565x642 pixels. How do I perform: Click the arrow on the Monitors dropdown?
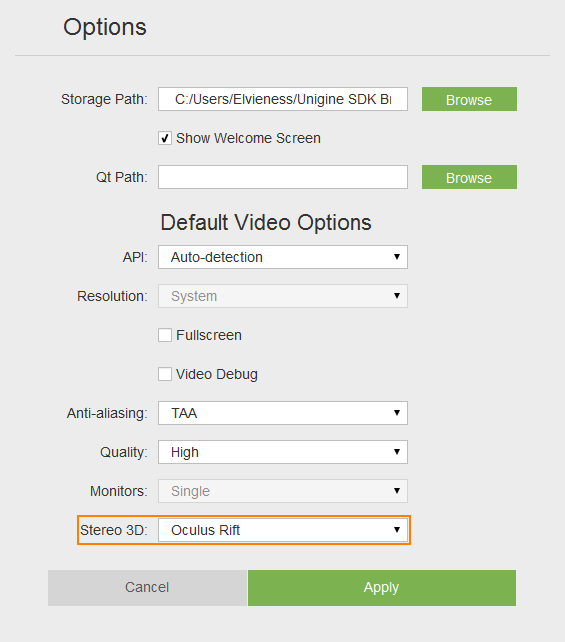[397, 491]
